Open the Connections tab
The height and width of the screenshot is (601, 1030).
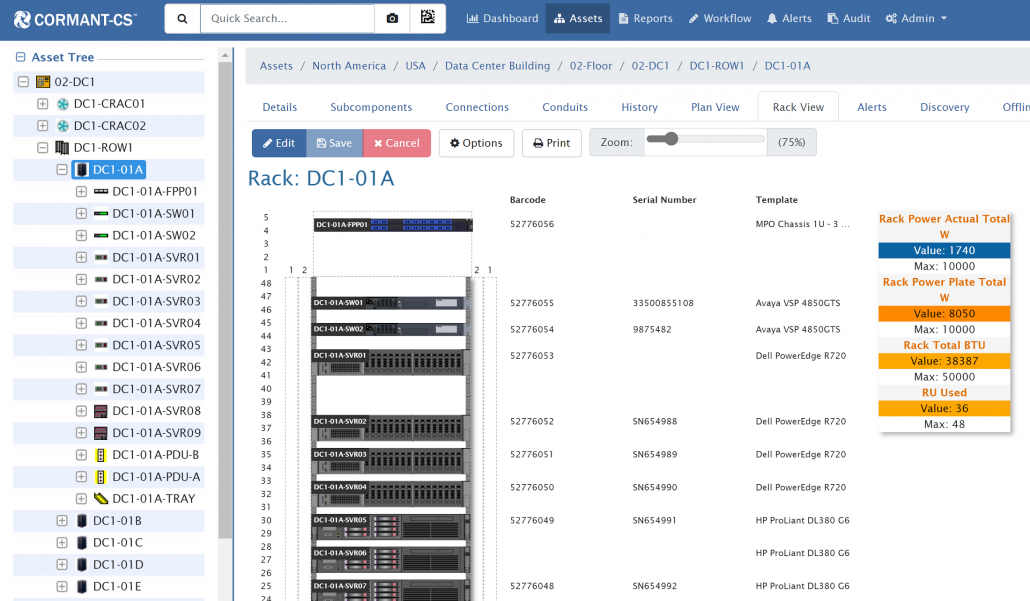pos(477,107)
